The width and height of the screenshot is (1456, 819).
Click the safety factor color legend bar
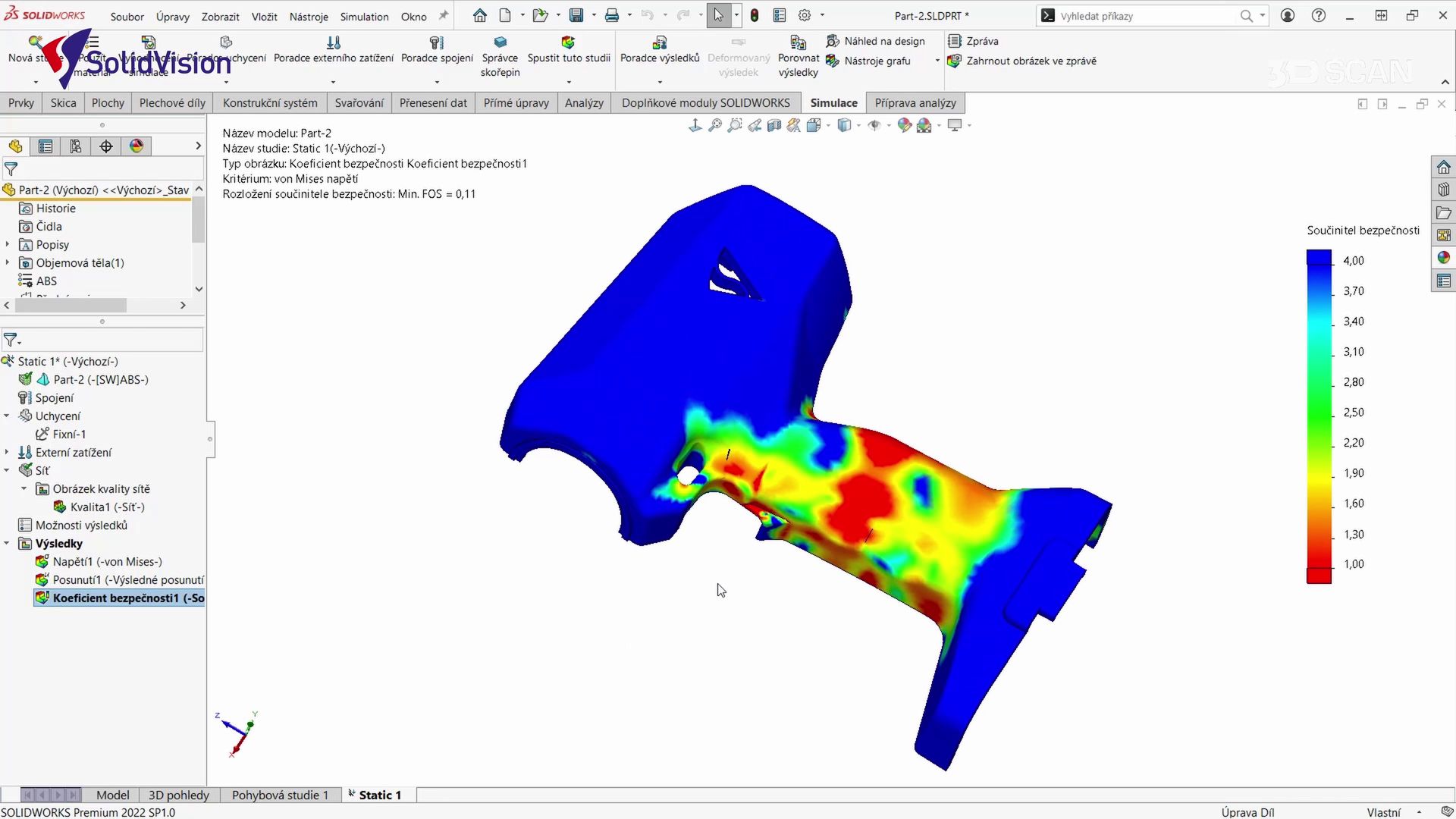(x=1319, y=417)
